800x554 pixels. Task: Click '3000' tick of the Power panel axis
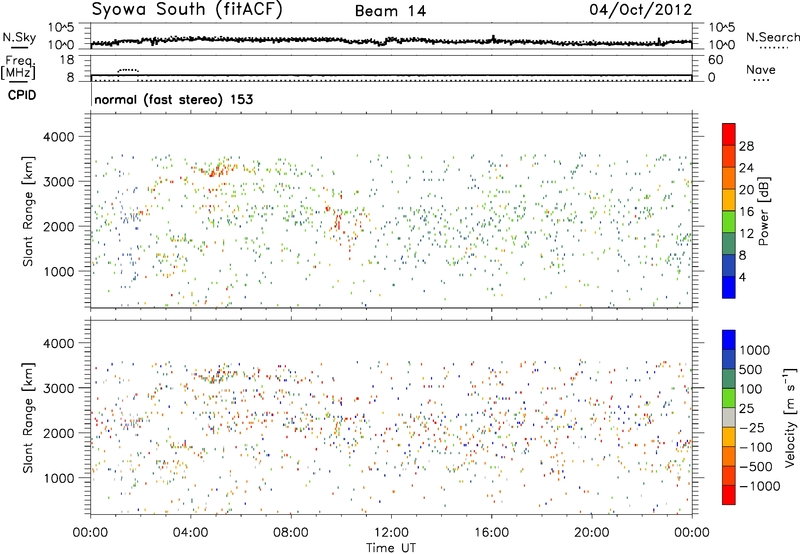click(x=58, y=182)
